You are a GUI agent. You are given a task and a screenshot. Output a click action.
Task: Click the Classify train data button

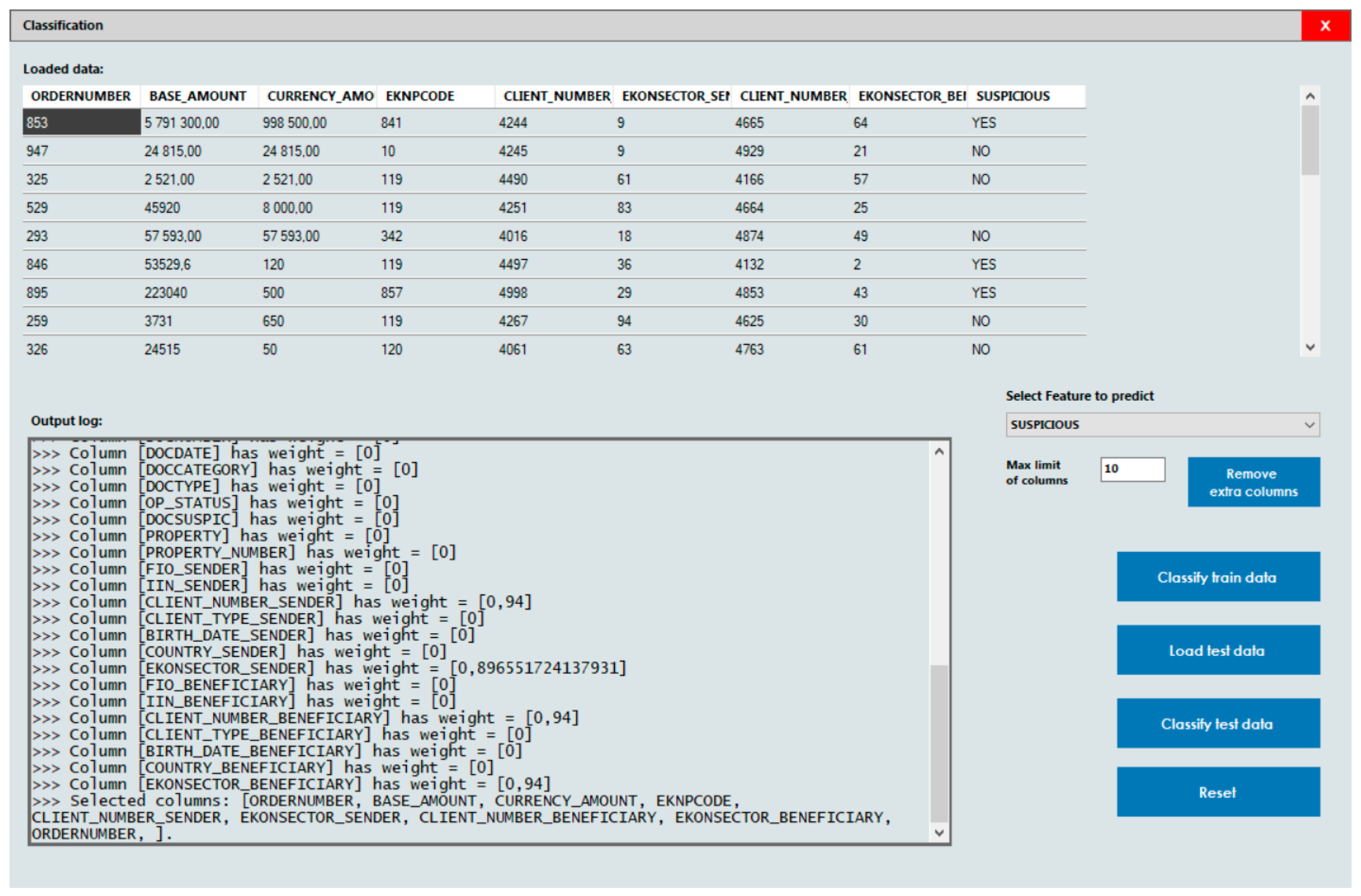pyautogui.click(x=1217, y=577)
